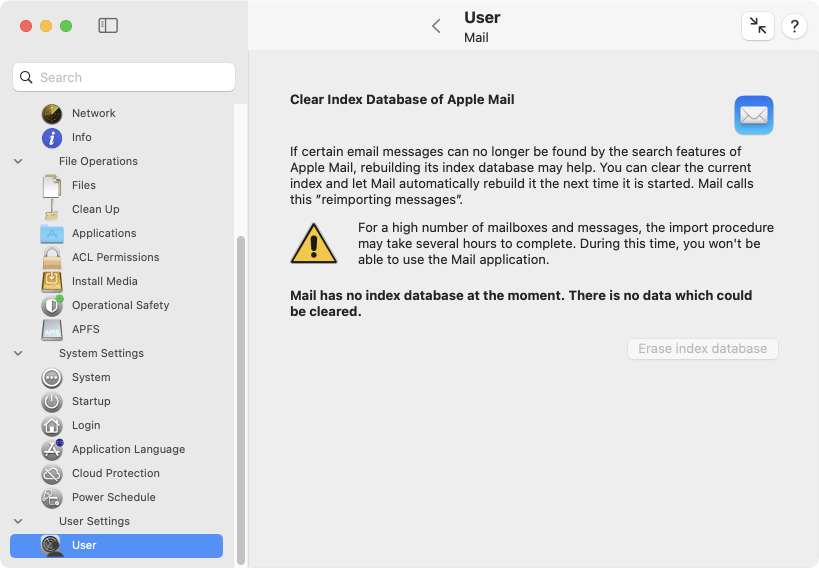Focus the Search field
Image resolution: width=819 pixels, height=568 pixels.
[x=124, y=77]
